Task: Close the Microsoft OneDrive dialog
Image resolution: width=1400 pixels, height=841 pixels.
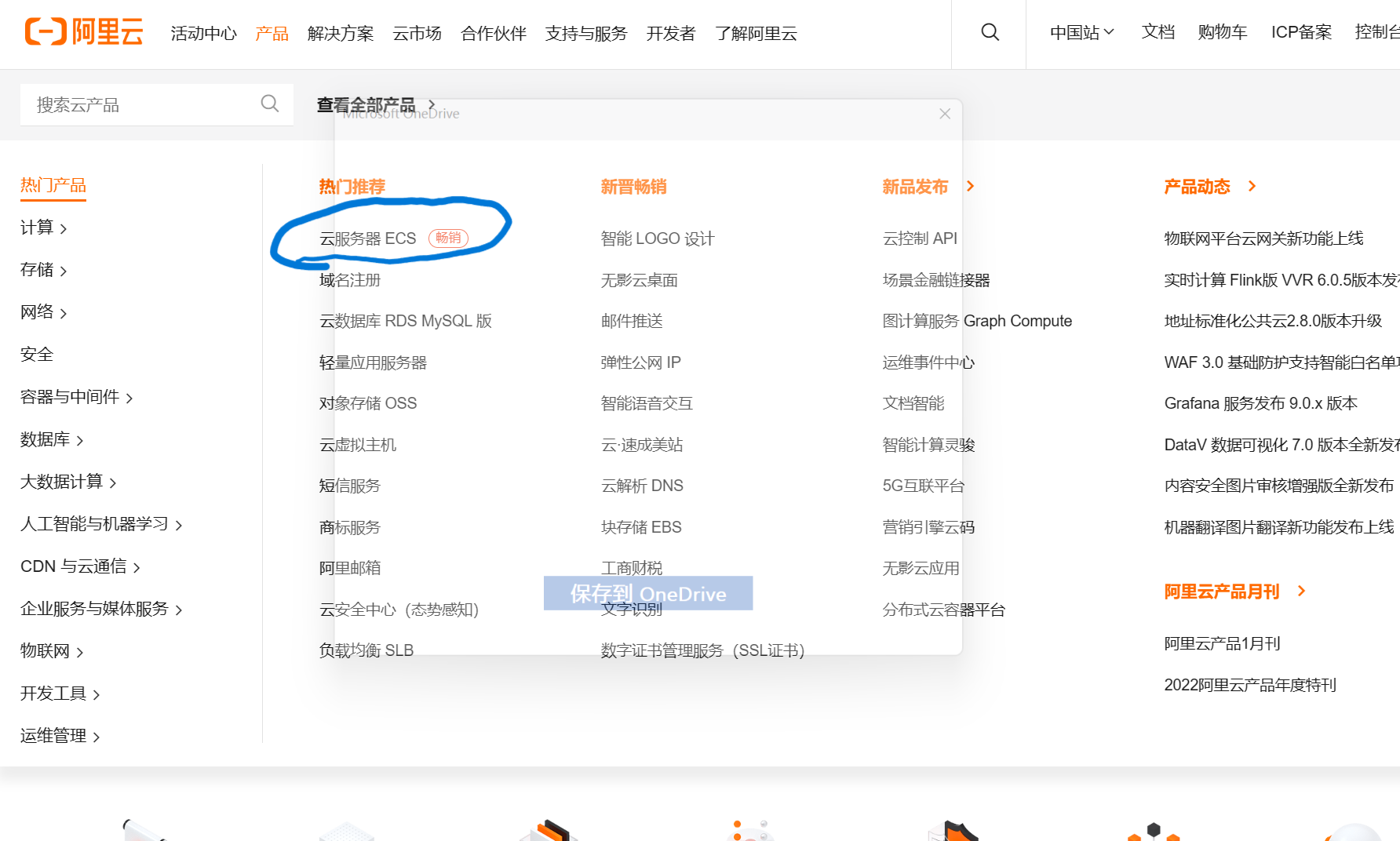Action: tap(945, 114)
